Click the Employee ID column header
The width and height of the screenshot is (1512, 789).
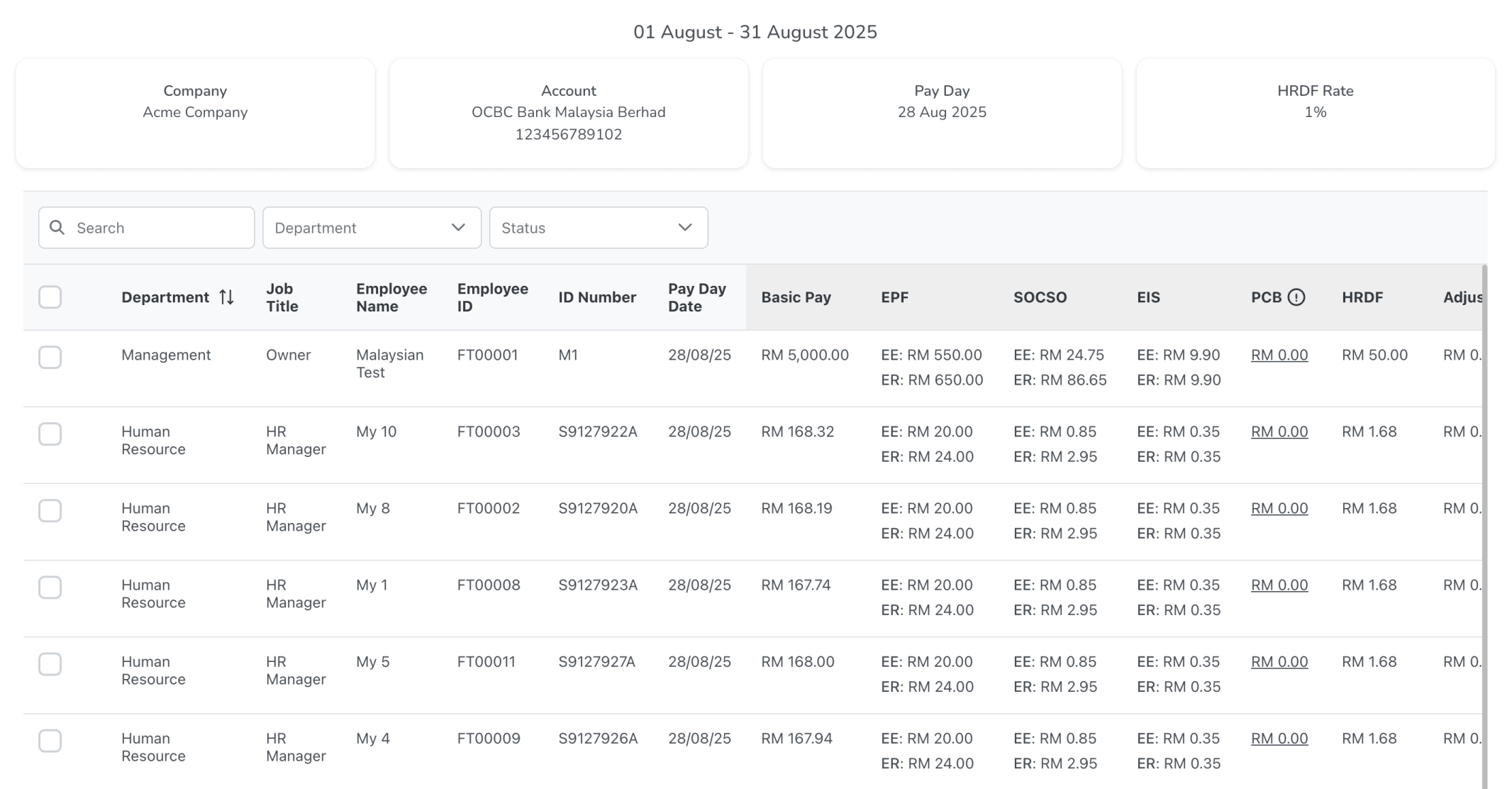tap(492, 297)
